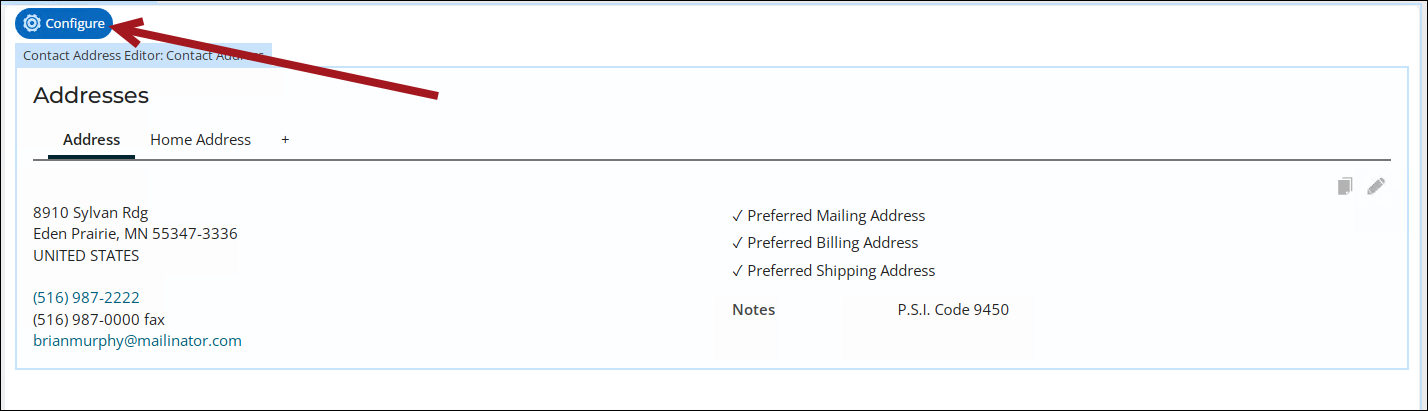Click the red arrow annotation pointing to Configure
This screenshot has width=1428, height=411.
tap(277, 58)
